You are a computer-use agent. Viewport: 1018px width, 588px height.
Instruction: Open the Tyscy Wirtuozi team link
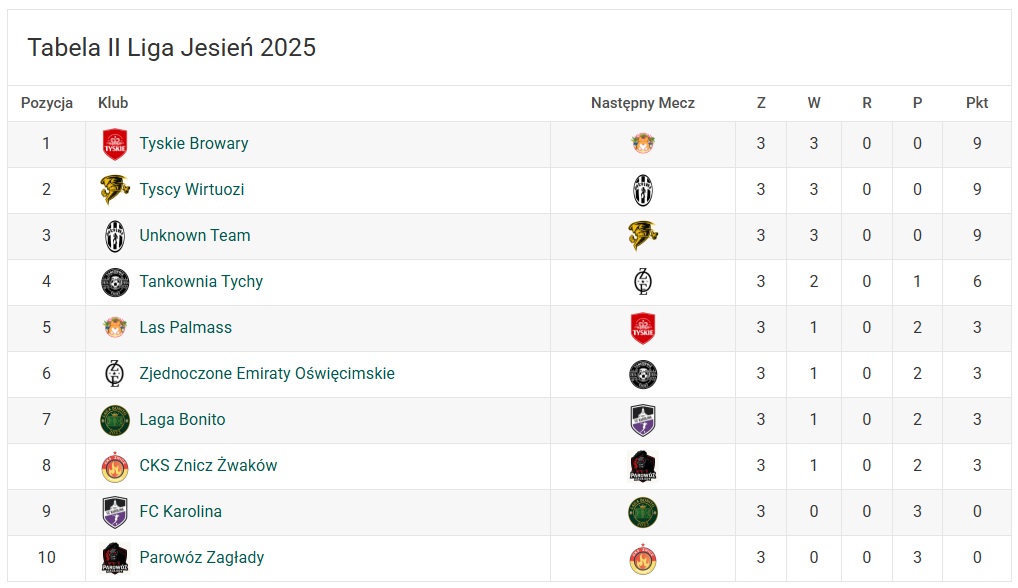point(192,190)
